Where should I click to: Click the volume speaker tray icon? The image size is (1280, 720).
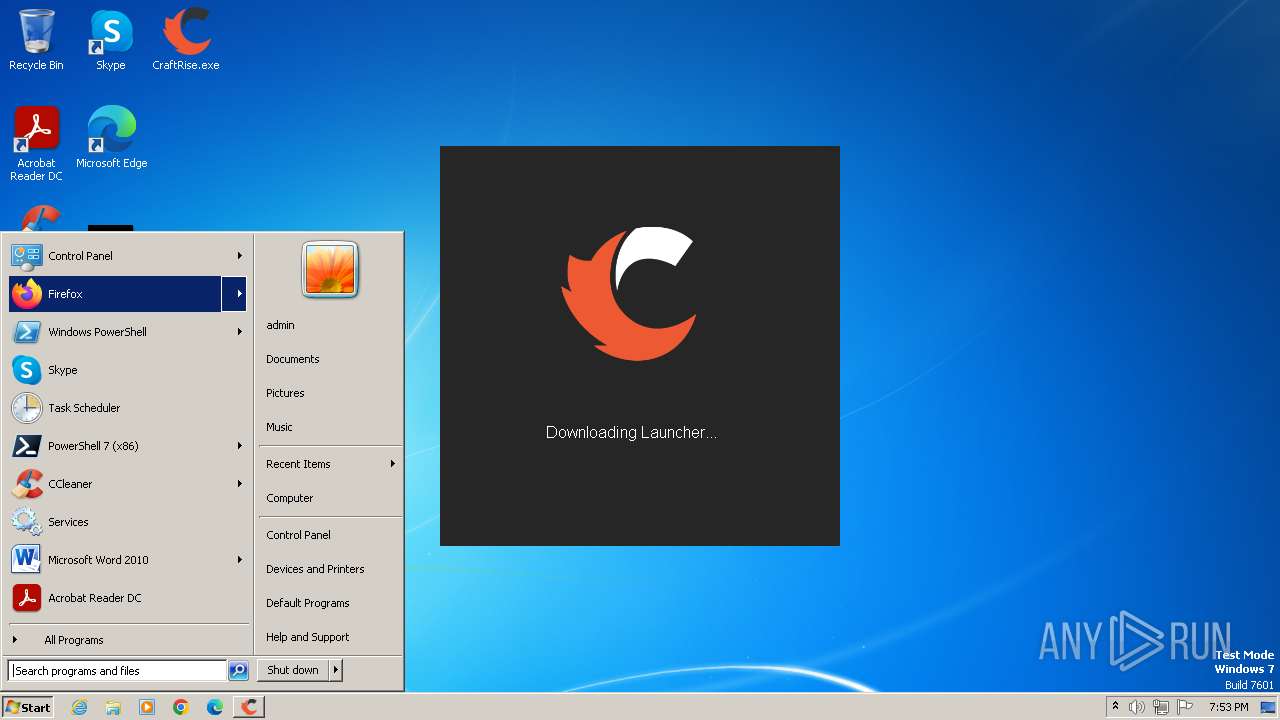click(x=1137, y=707)
